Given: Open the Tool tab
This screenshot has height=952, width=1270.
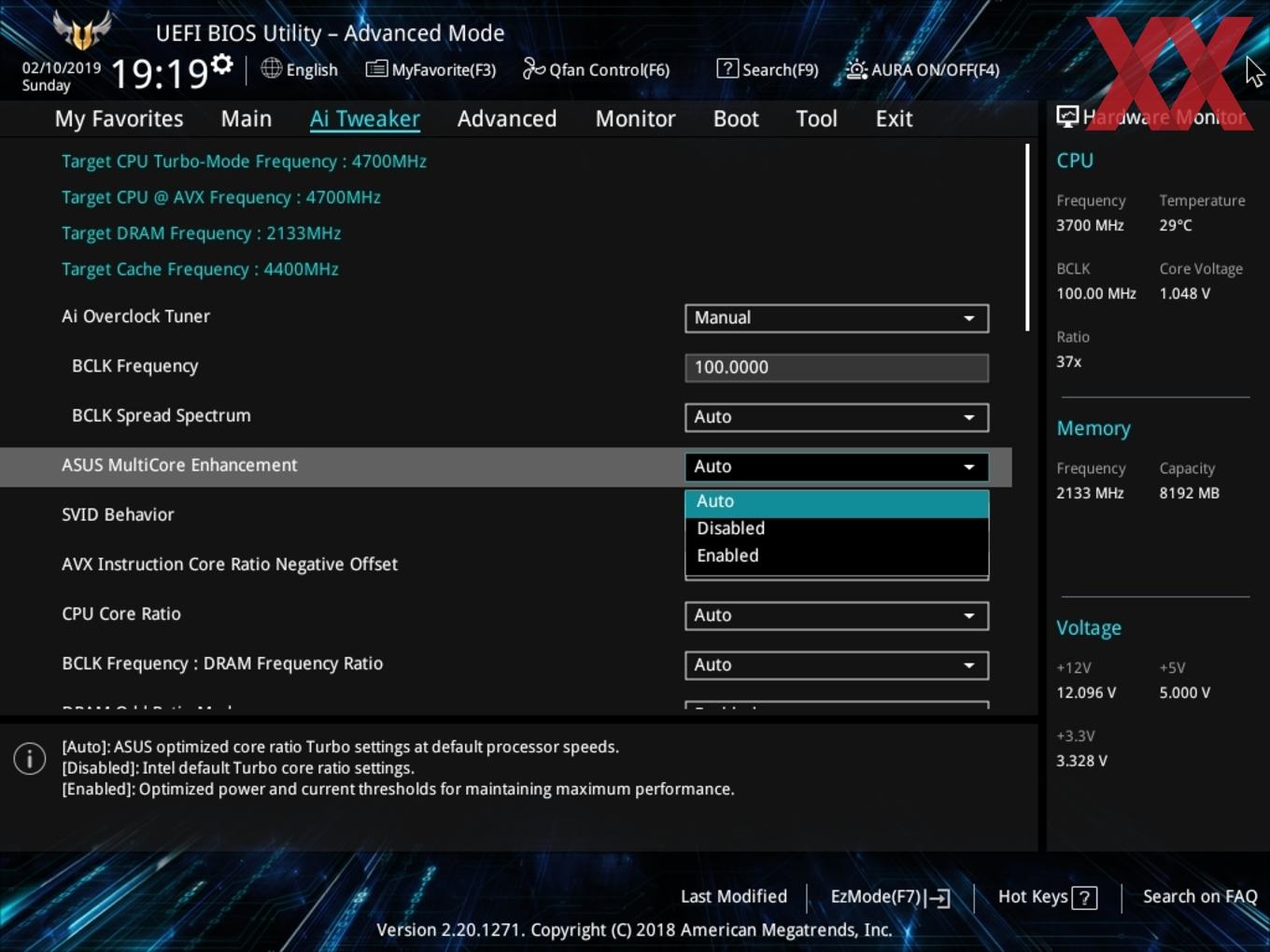Looking at the screenshot, I should [x=816, y=119].
